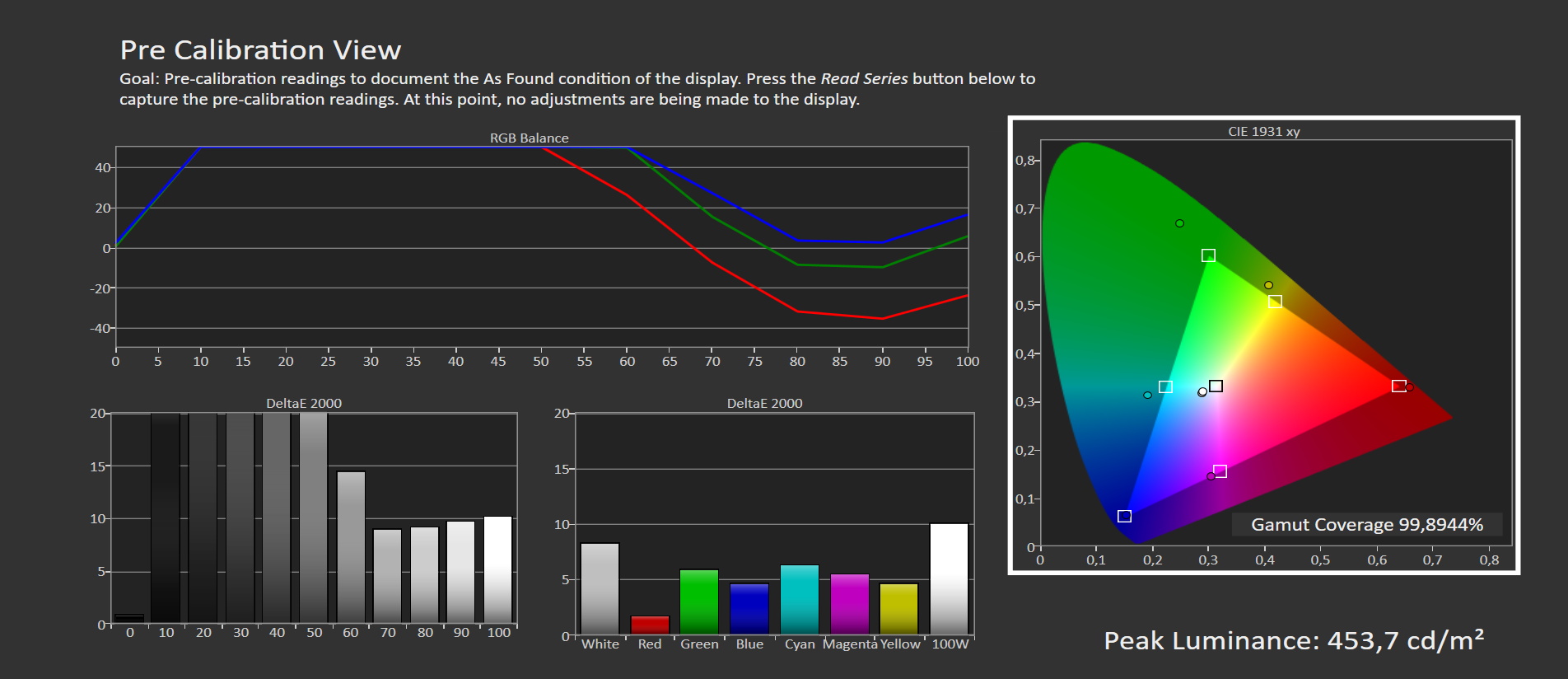Select the Yellow DeltaE 2000 bar
Screen dimensions: 1568x679
click(x=898, y=608)
